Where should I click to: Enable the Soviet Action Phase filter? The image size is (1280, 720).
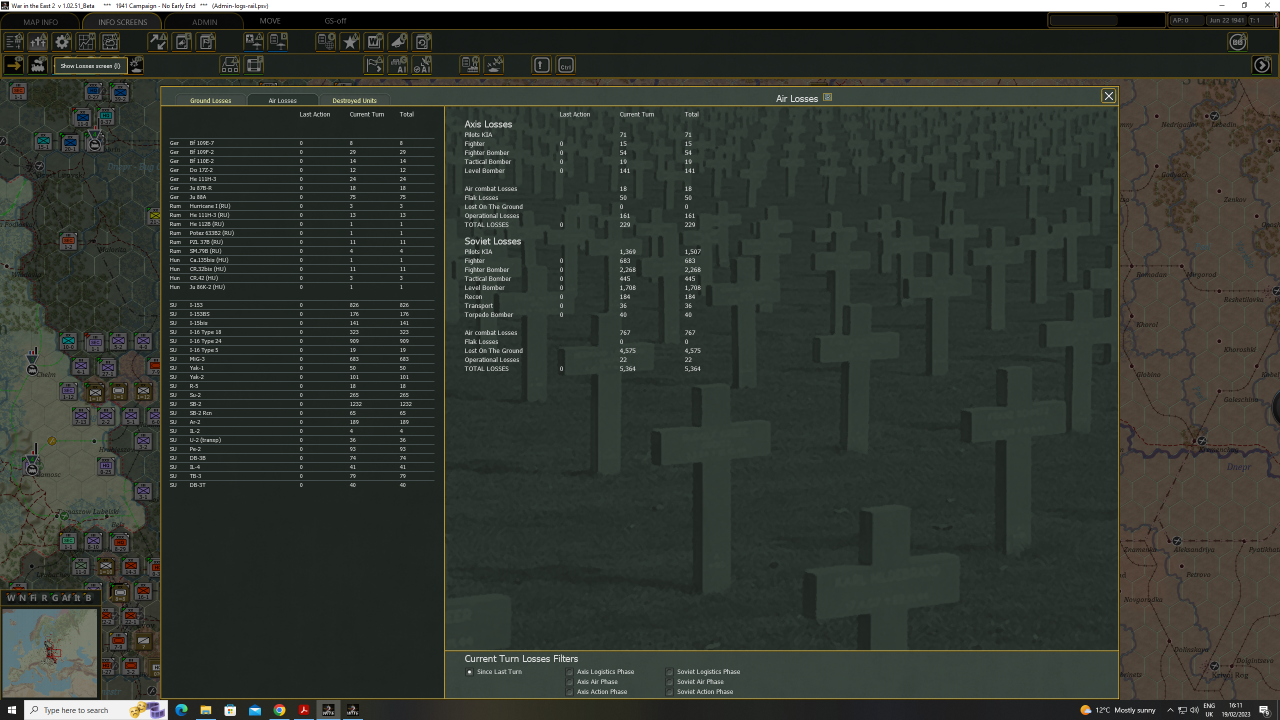tap(670, 692)
